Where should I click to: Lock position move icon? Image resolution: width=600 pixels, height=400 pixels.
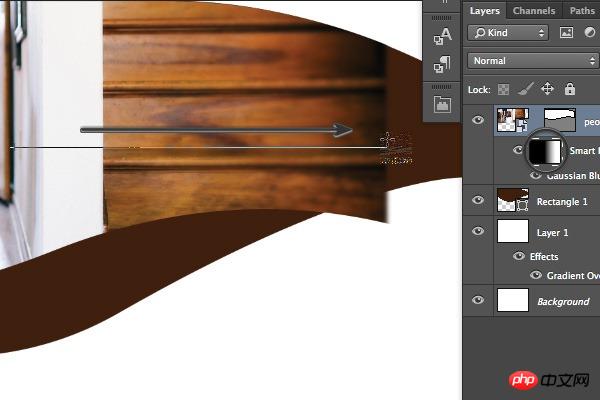click(548, 89)
